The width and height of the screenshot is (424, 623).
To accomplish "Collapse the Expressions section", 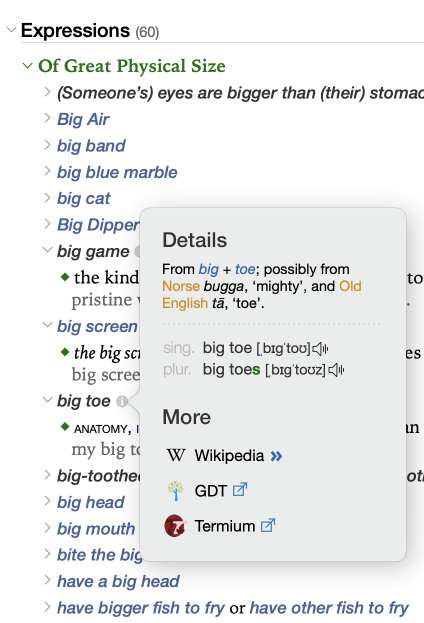I will 12,30.
